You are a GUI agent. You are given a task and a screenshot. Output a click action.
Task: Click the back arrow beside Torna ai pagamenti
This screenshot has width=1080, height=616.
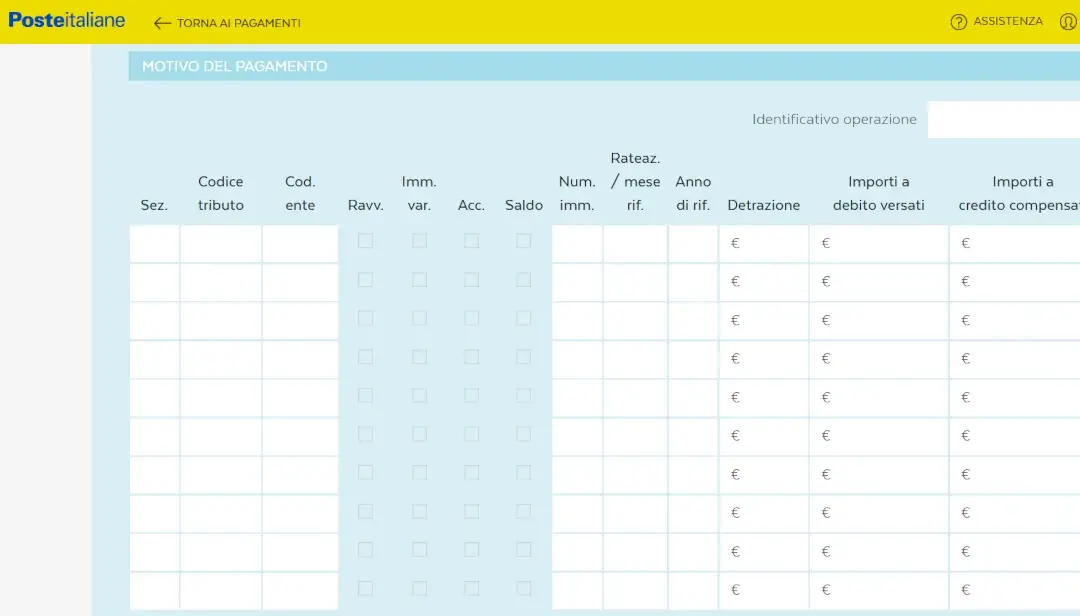tap(162, 23)
